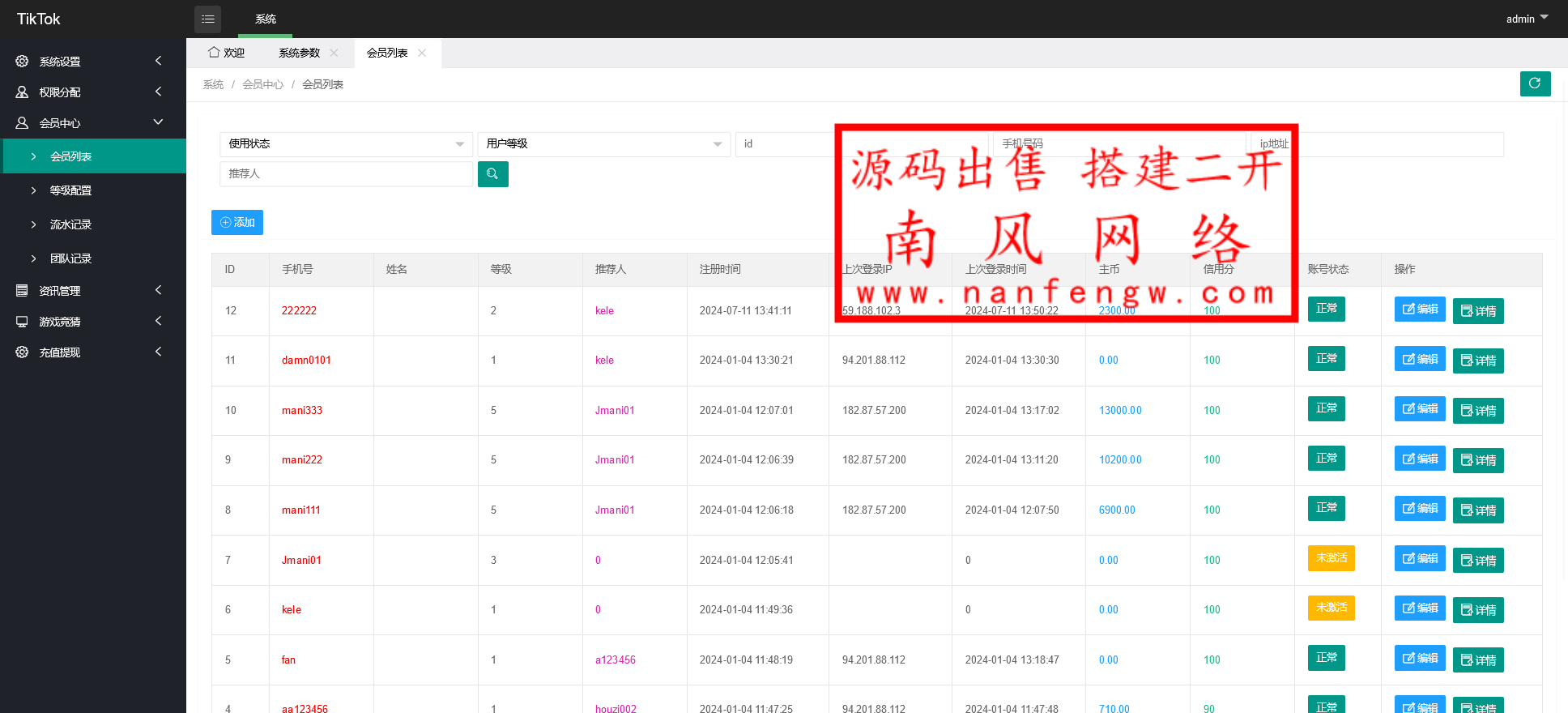Click 未激活 status badge for Jmani01

1331,558
